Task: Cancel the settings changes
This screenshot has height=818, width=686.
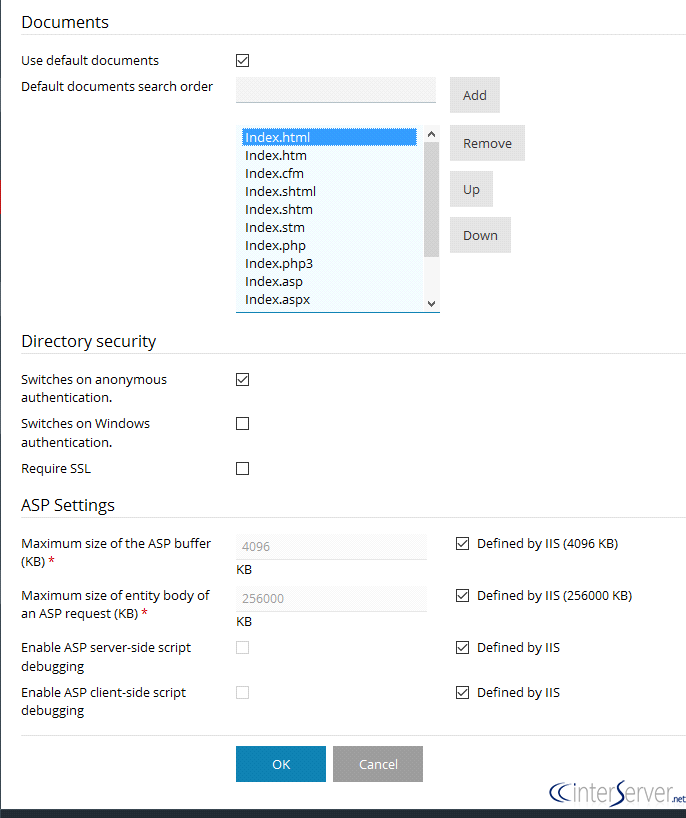Action: coord(378,764)
